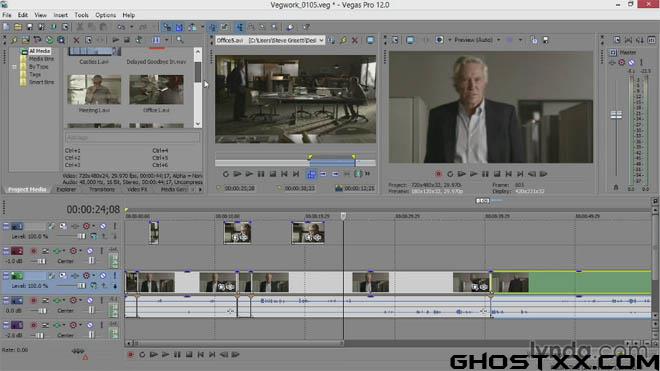Open the Auto Ripple mode dropdown arrow

pyautogui.click(x=202, y=27)
